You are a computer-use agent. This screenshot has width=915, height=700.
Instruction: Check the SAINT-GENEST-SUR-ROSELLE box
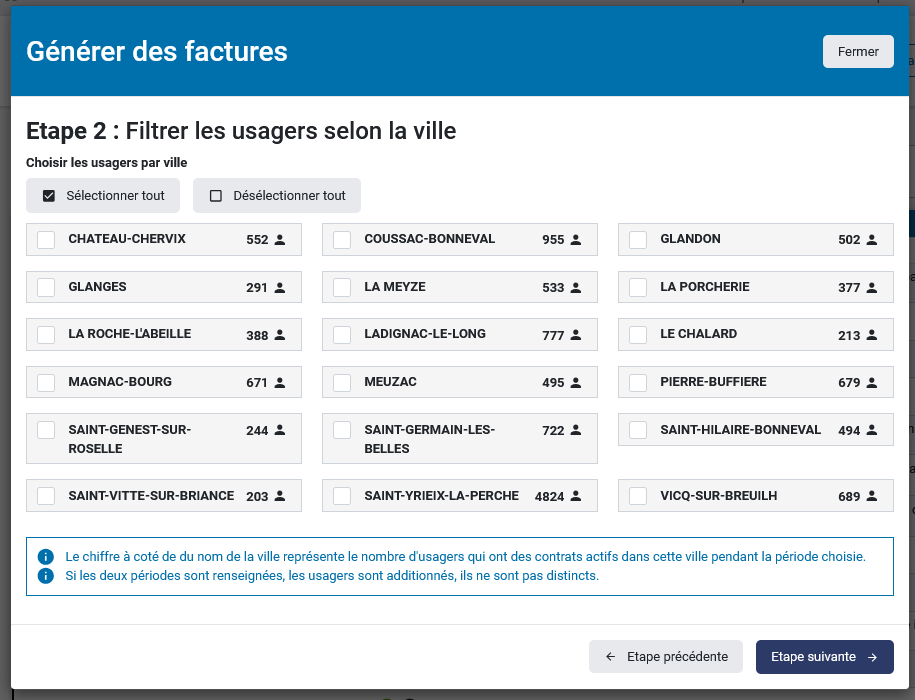point(46,431)
